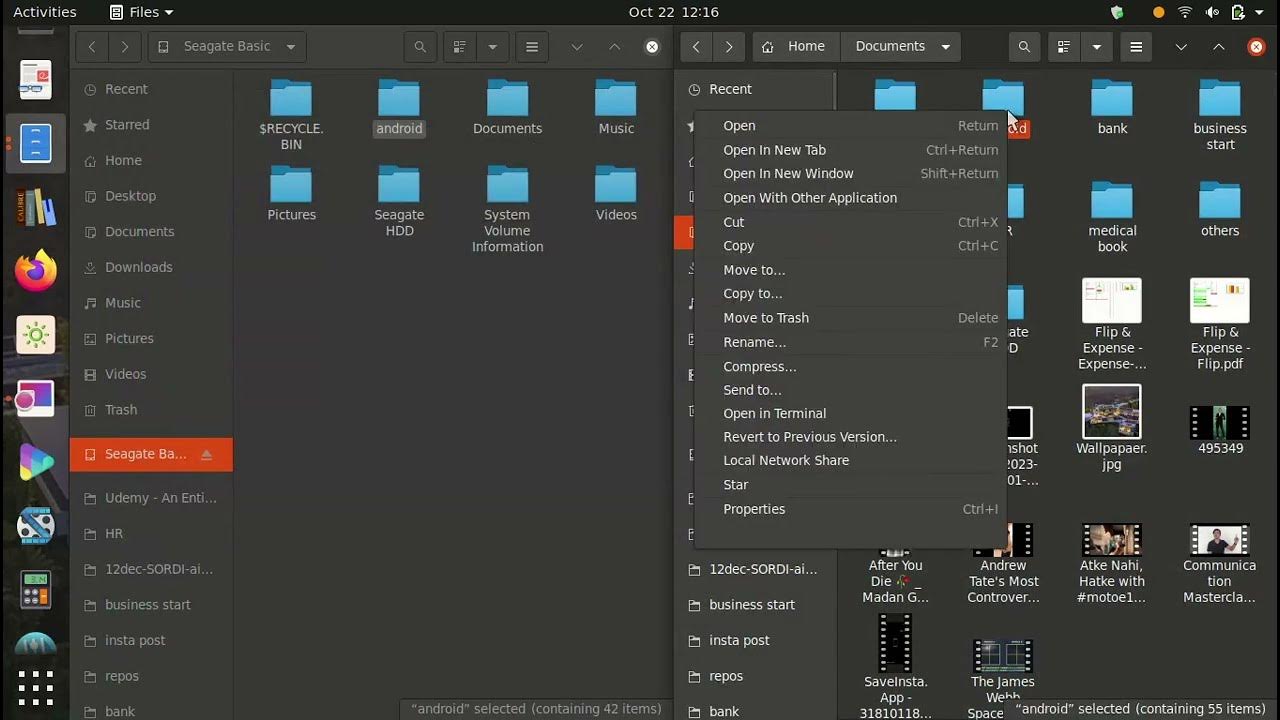Open view options dropdown in Documents window

tap(1096, 46)
